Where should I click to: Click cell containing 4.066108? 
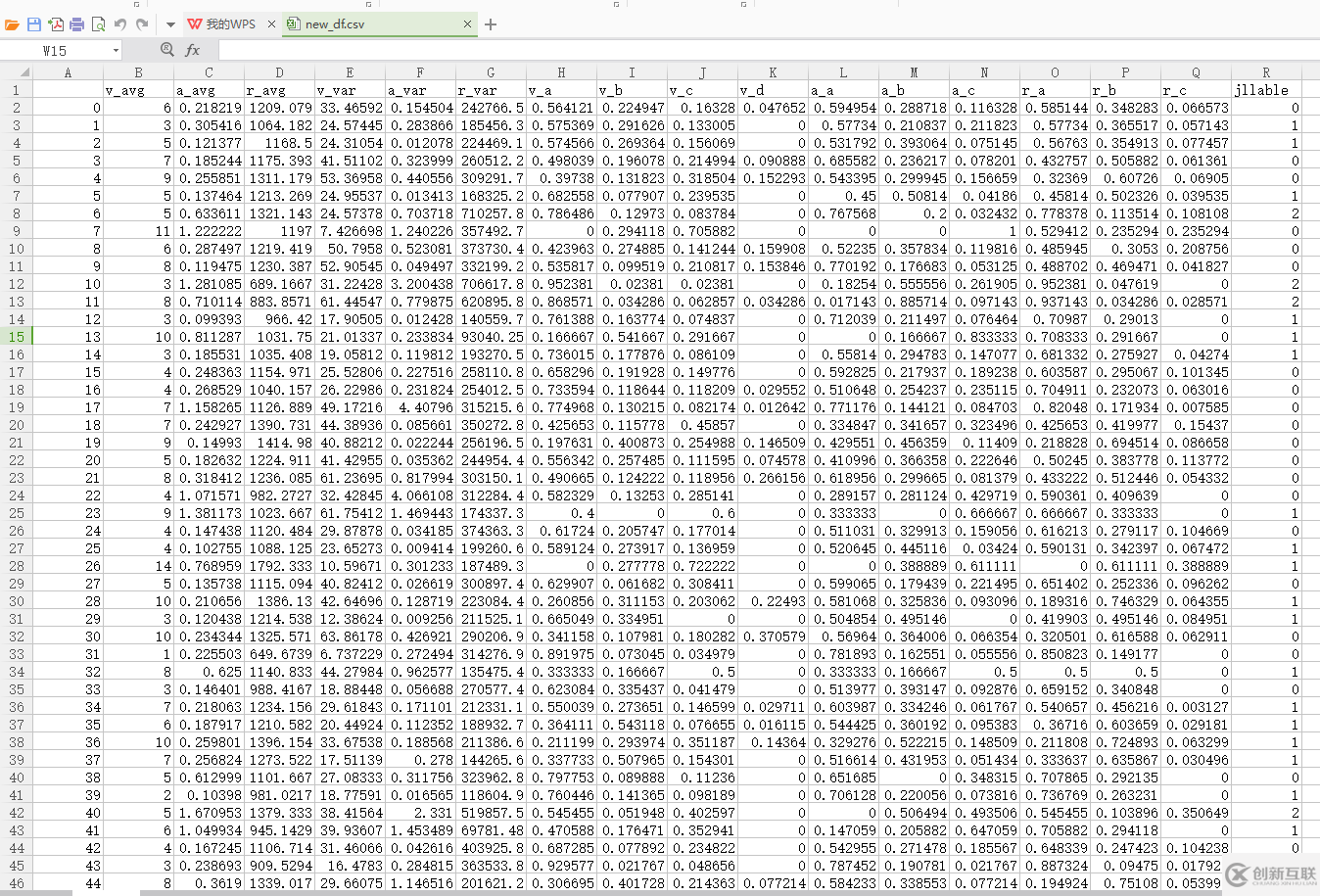tap(420, 495)
